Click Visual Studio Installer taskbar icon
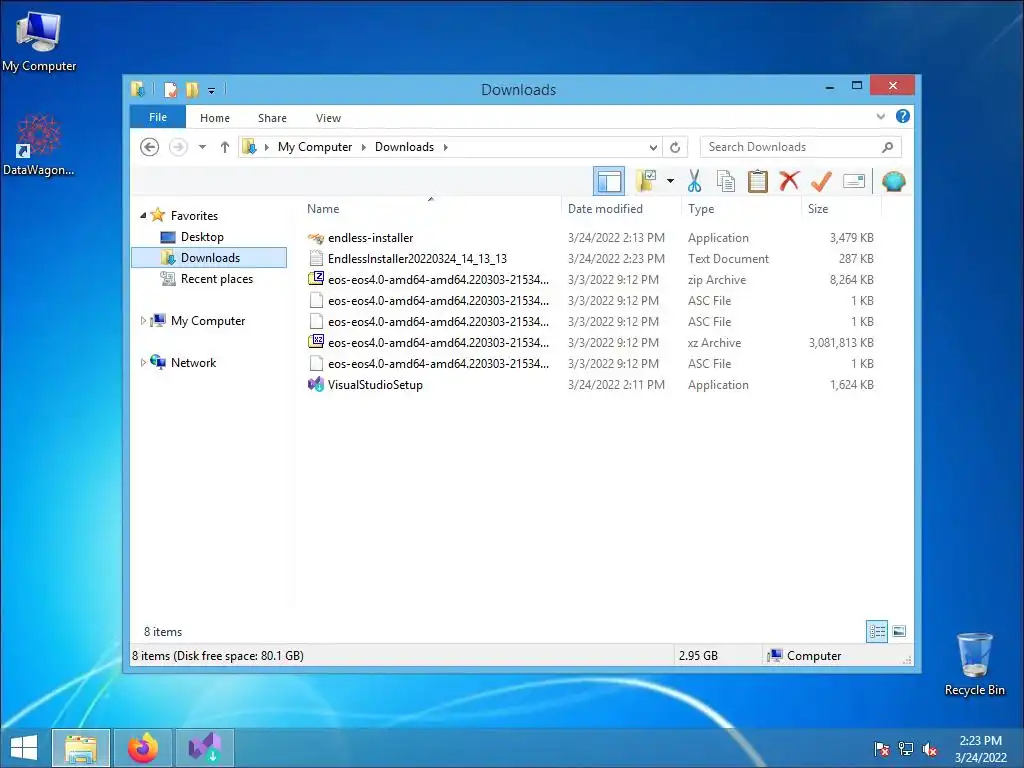 click(x=205, y=748)
